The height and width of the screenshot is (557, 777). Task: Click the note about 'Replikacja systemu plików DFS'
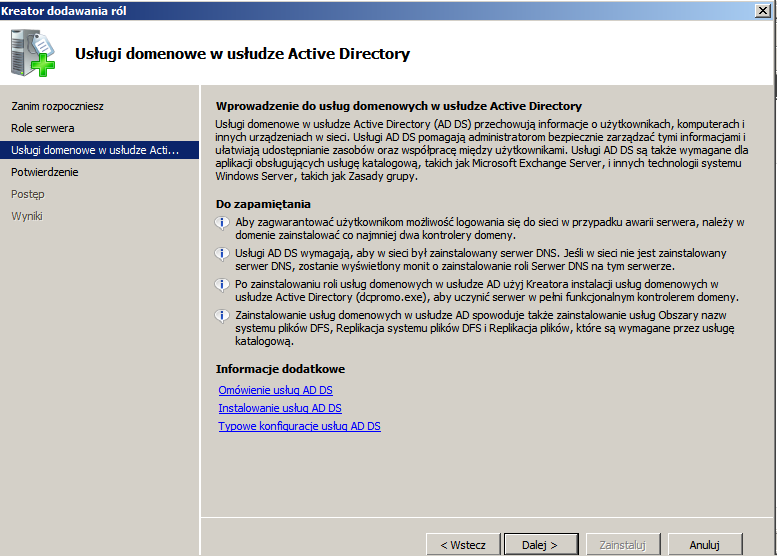click(485, 328)
